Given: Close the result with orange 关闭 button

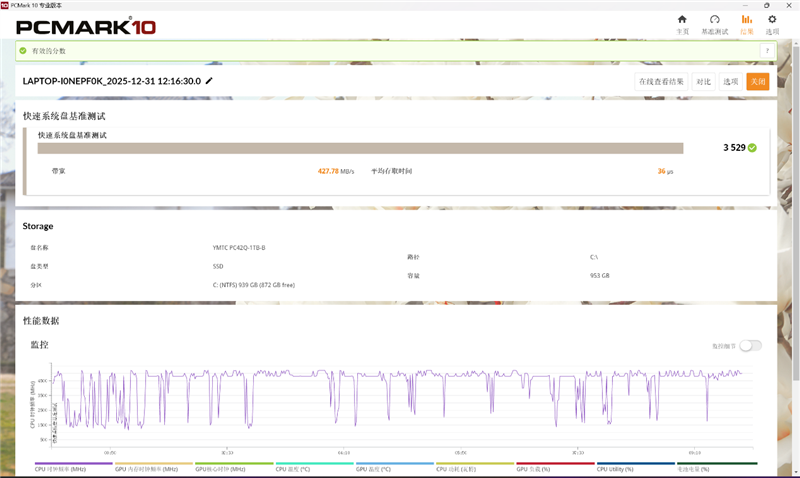Looking at the screenshot, I should click(x=758, y=82).
